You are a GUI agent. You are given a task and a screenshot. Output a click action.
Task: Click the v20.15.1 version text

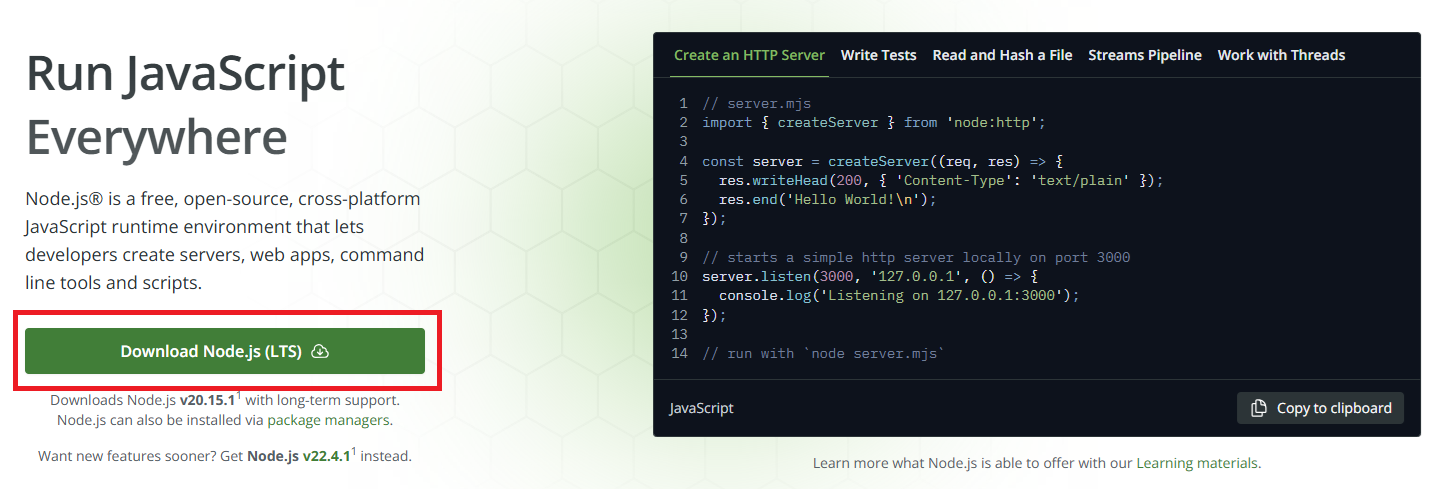coord(207,400)
